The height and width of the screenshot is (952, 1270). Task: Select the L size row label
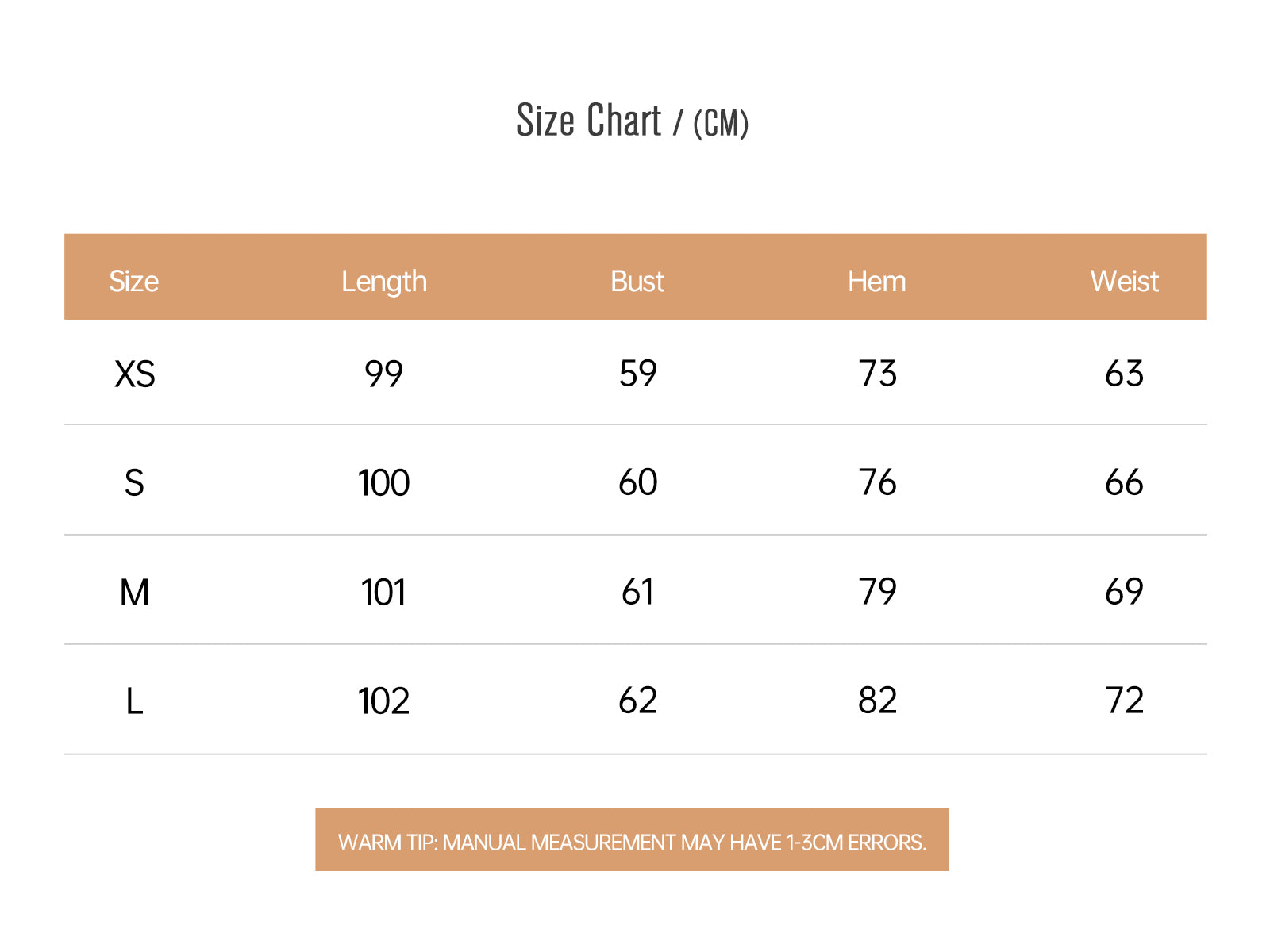135,701
